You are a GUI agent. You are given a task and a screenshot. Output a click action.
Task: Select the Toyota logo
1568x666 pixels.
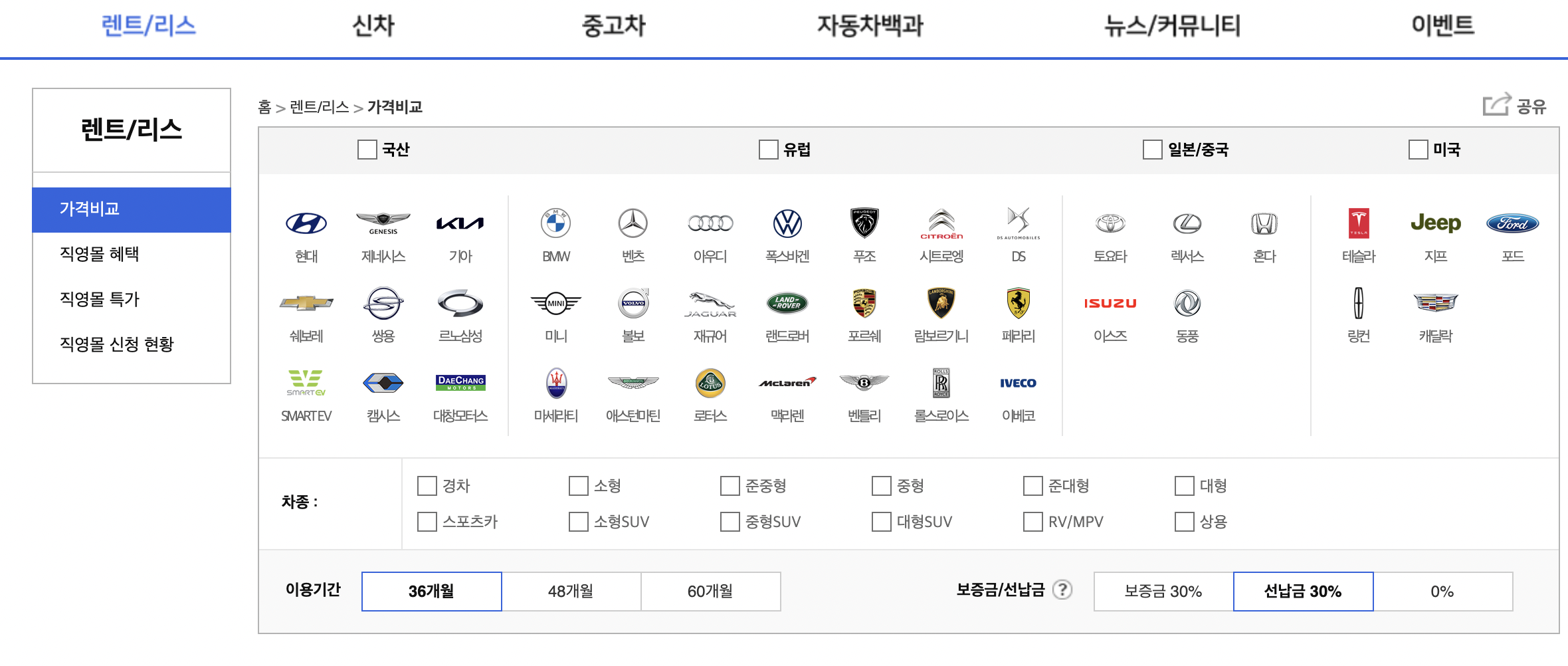(1110, 223)
